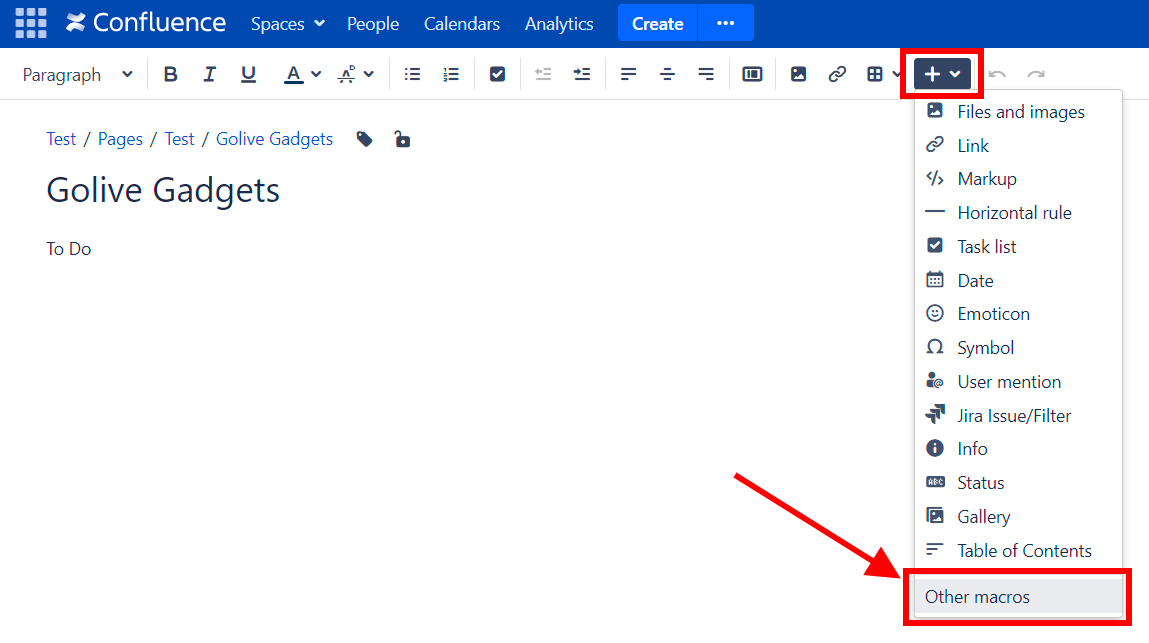
Task: Underline the selected text
Action: pos(248,74)
